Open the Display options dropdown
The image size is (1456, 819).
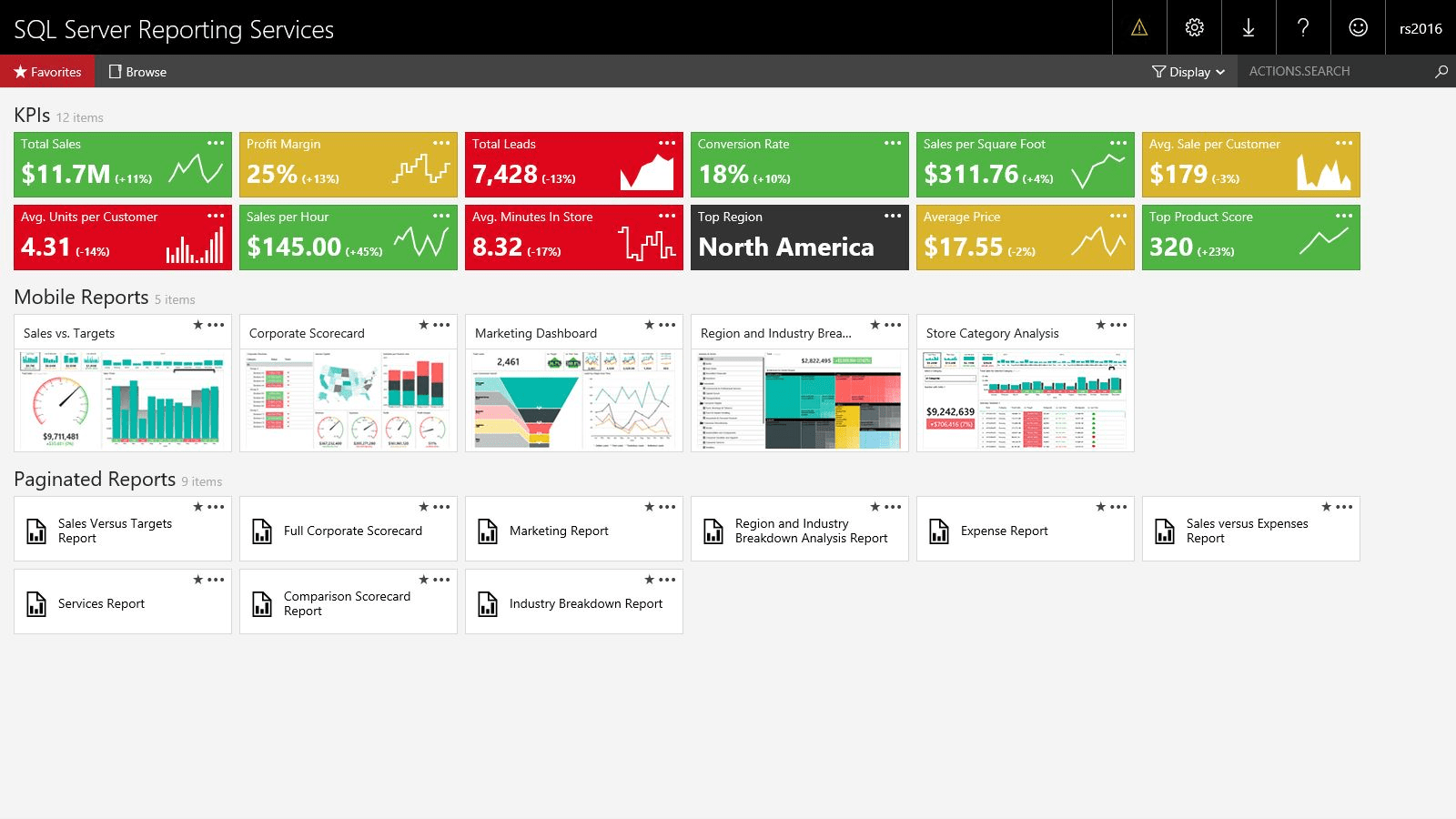tap(1188, 71)
